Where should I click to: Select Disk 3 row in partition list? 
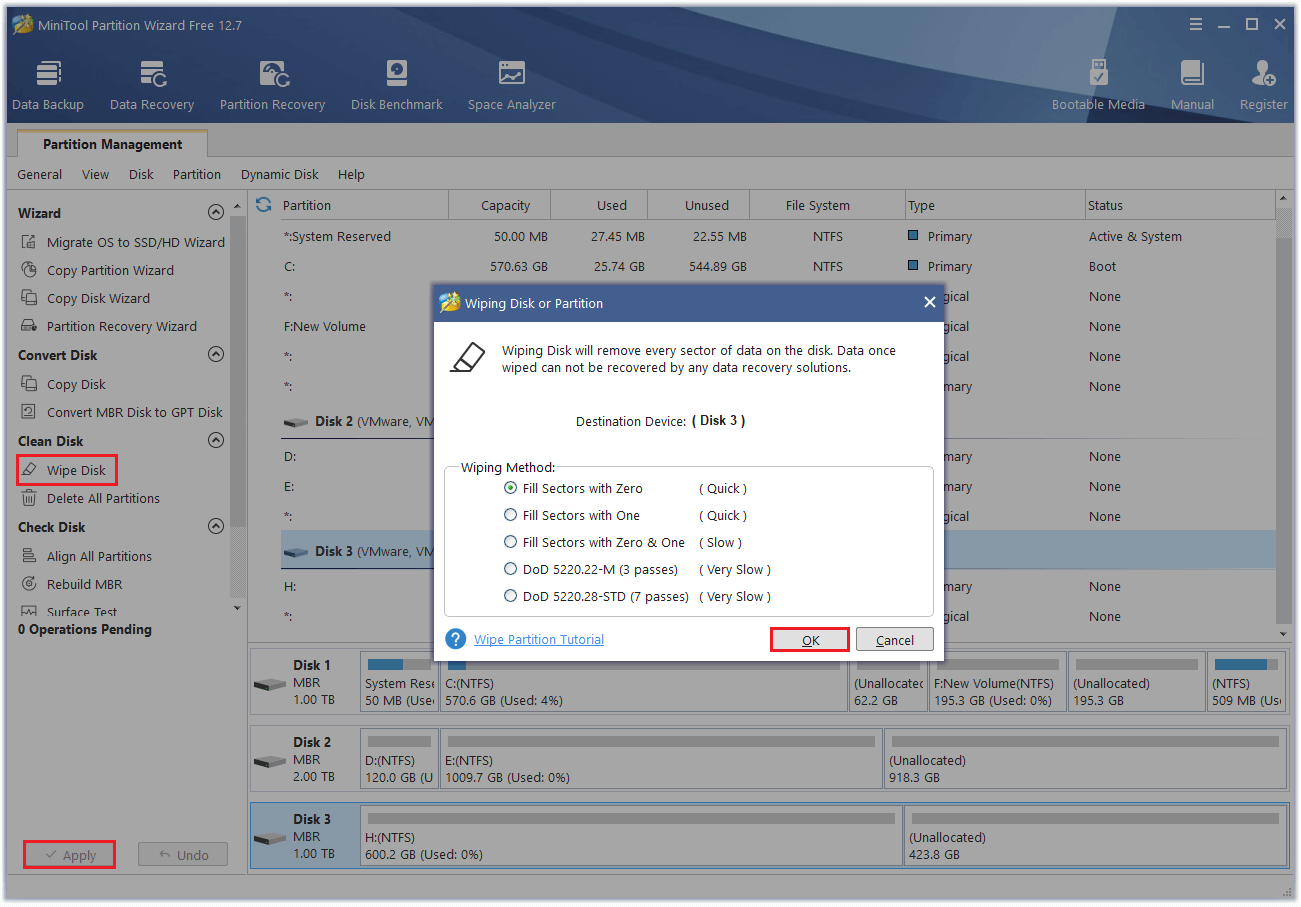(x=356, y=551)
